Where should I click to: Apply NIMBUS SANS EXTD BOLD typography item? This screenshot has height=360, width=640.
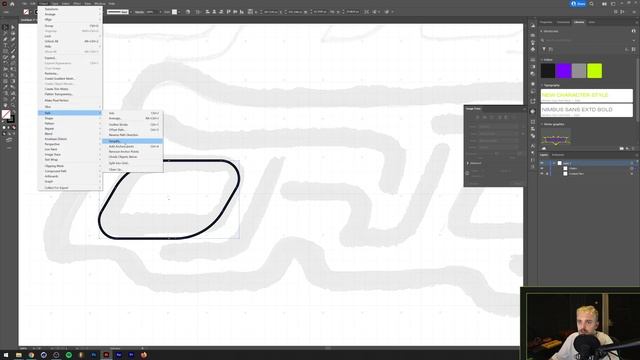click(x=587, y=111)
